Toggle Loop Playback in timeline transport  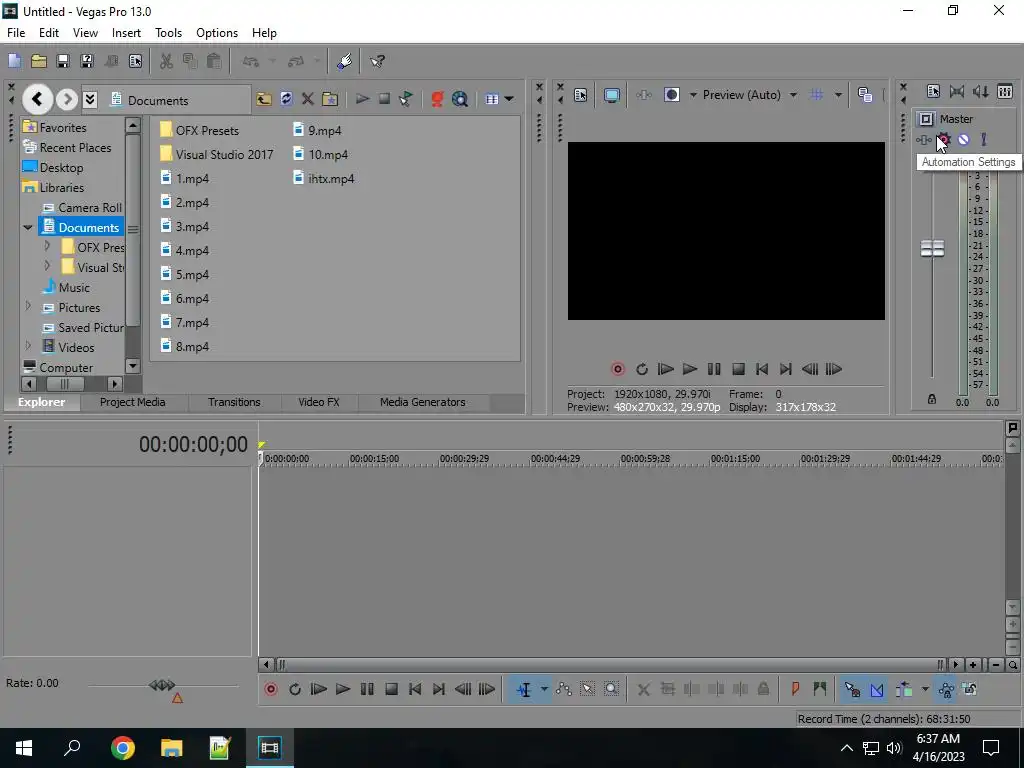(295, 690)
